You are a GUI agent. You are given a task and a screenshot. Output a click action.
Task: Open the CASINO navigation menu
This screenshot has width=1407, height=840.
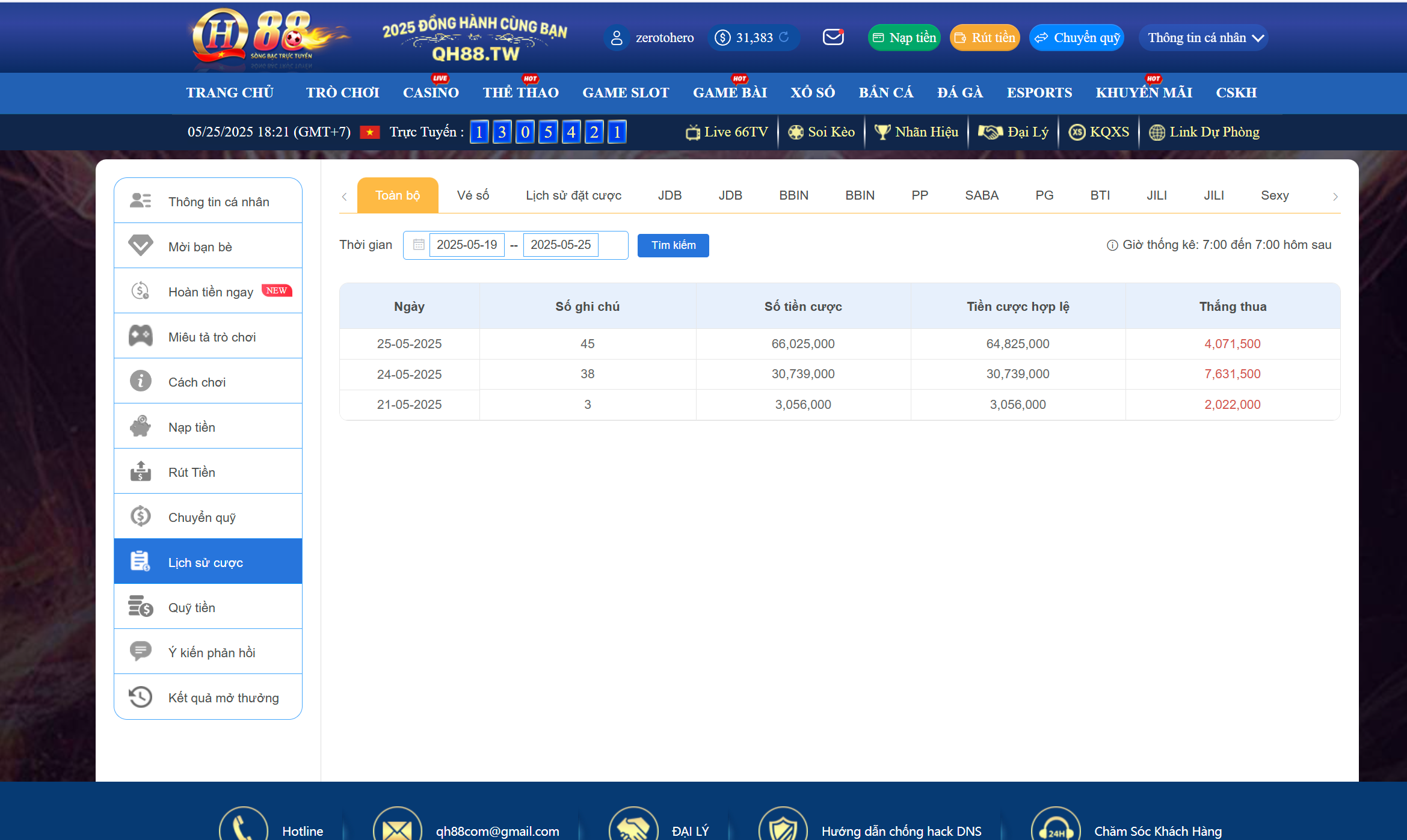point(431,93)
